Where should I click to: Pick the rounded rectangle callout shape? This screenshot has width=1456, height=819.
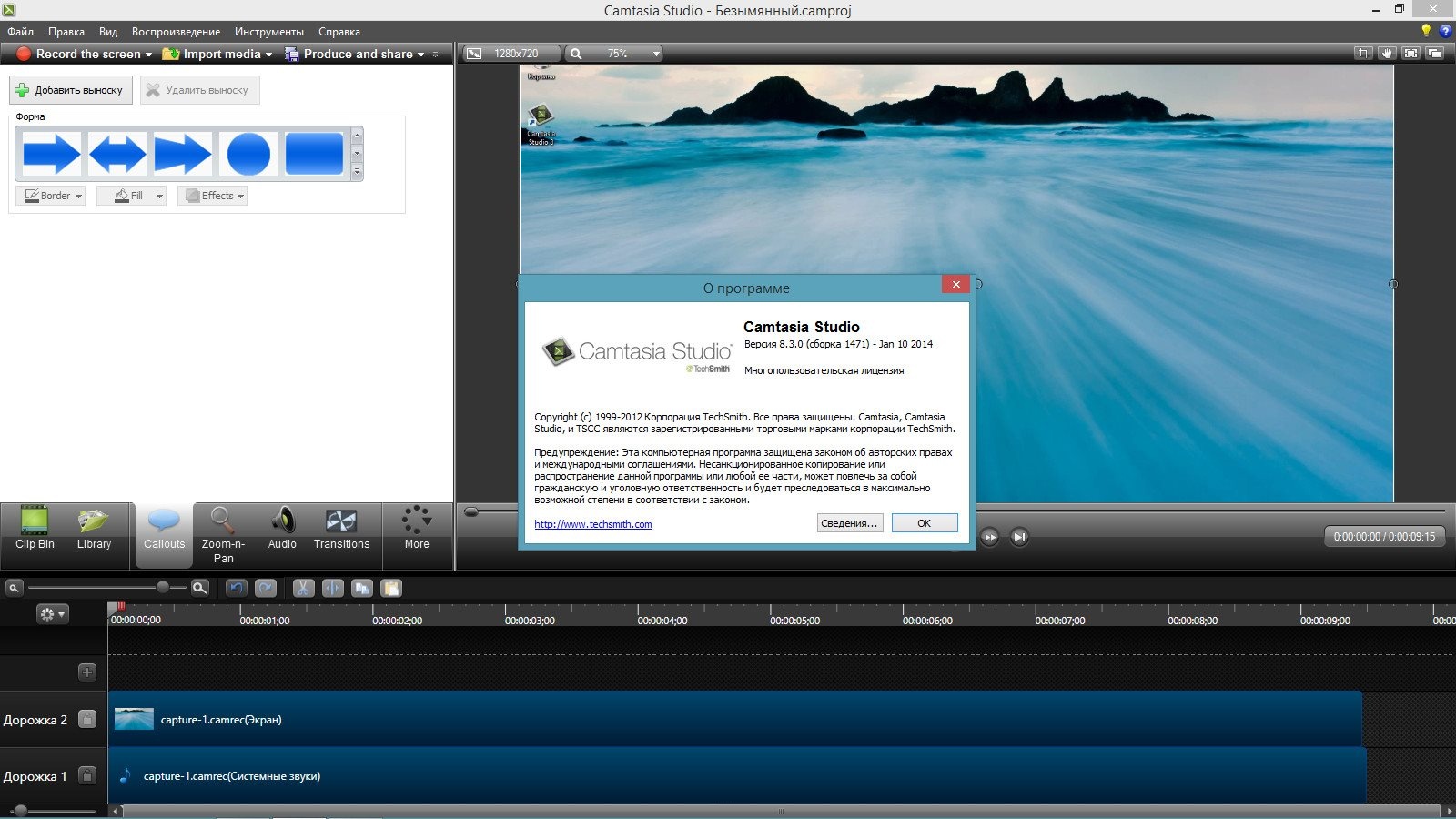[315, 154]
